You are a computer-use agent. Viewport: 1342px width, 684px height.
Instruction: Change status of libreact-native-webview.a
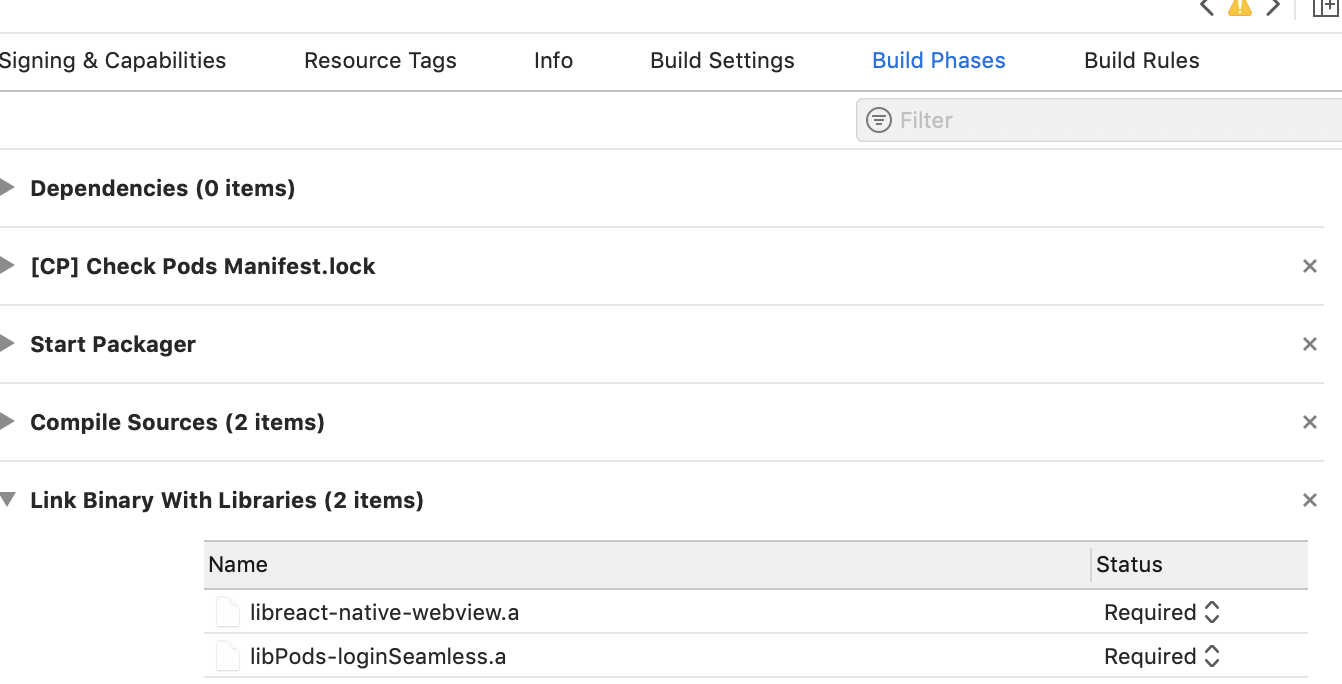1162,613
